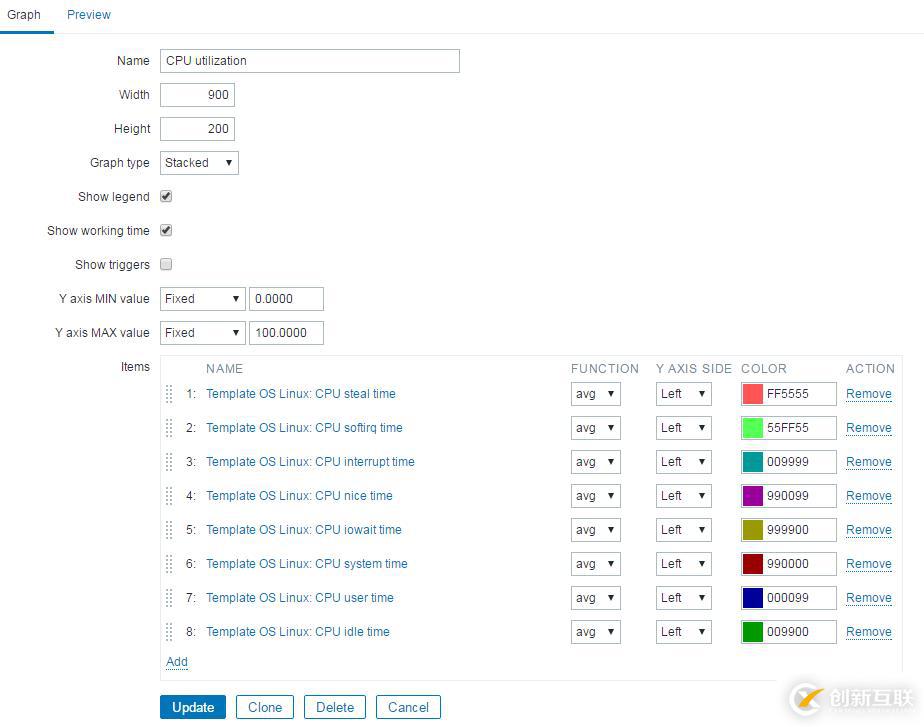
Task: Switch to the Preview tab
Action: [88, 15]
